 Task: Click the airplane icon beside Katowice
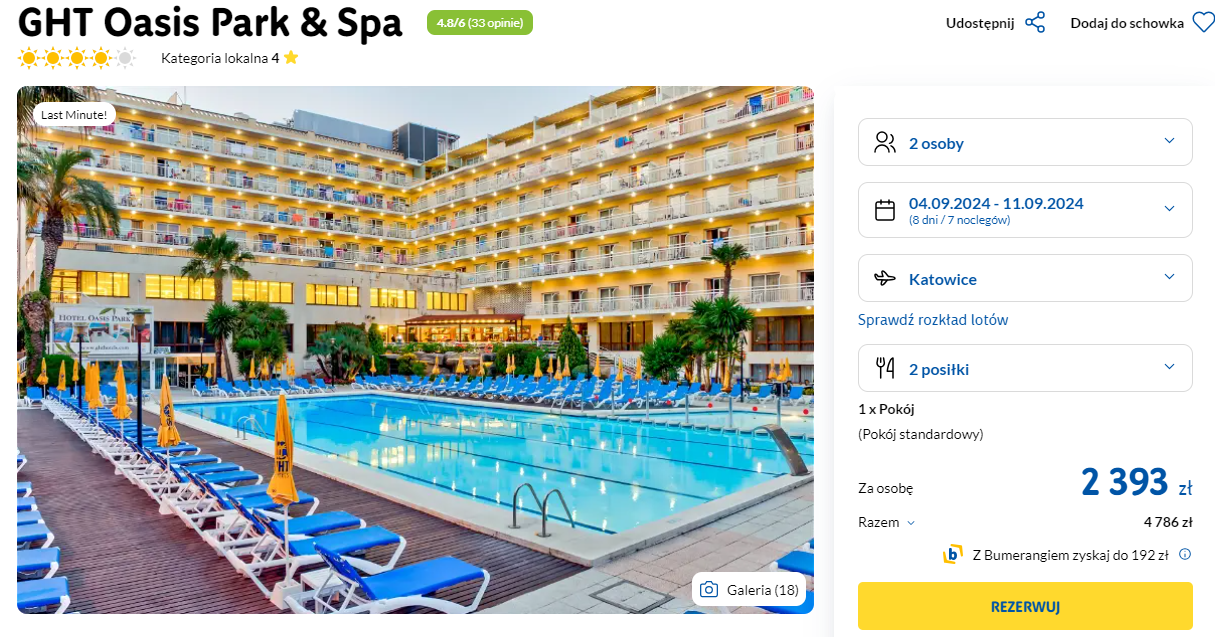[x=885, y=279]
